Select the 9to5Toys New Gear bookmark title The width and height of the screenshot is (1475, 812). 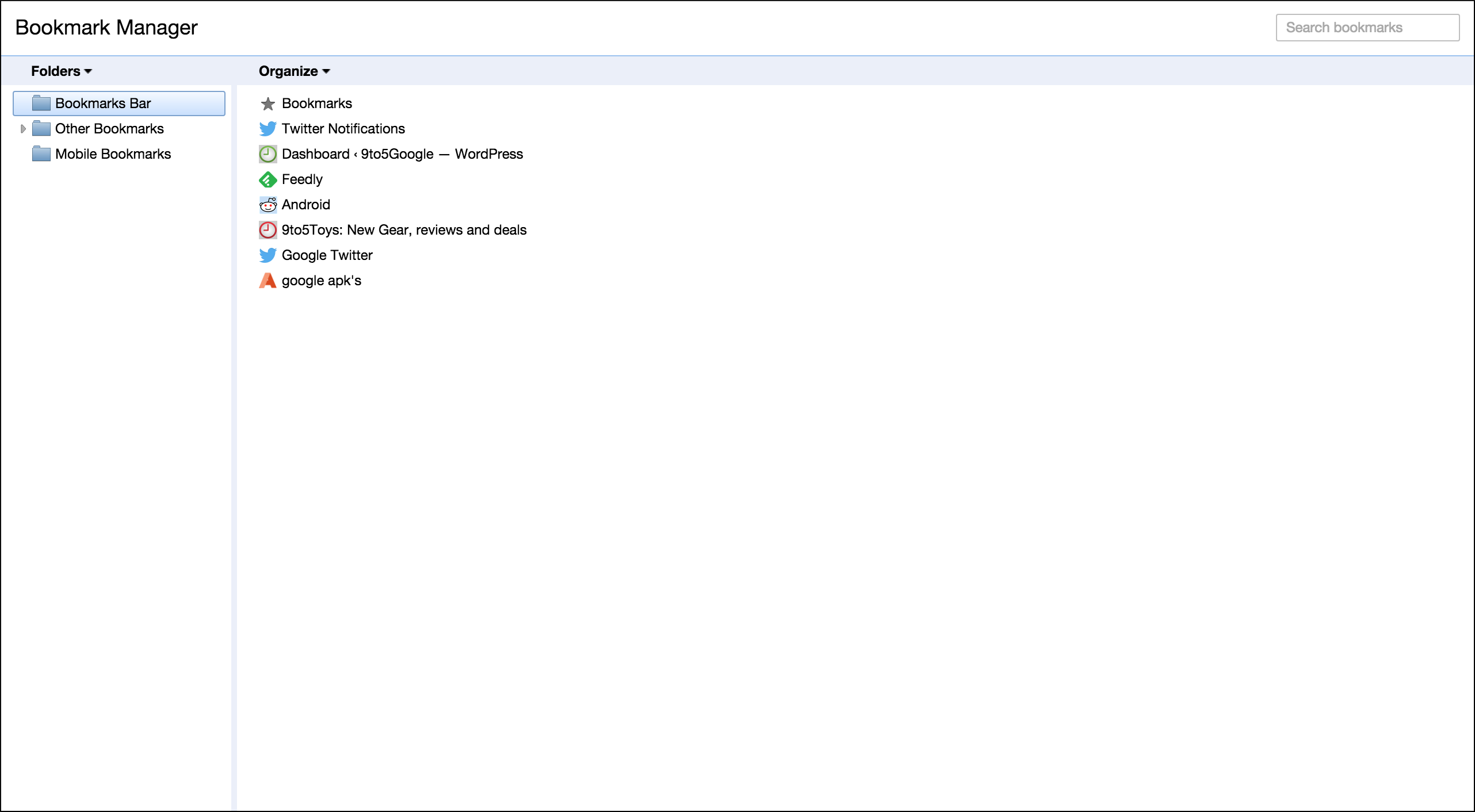pos(404,230)
